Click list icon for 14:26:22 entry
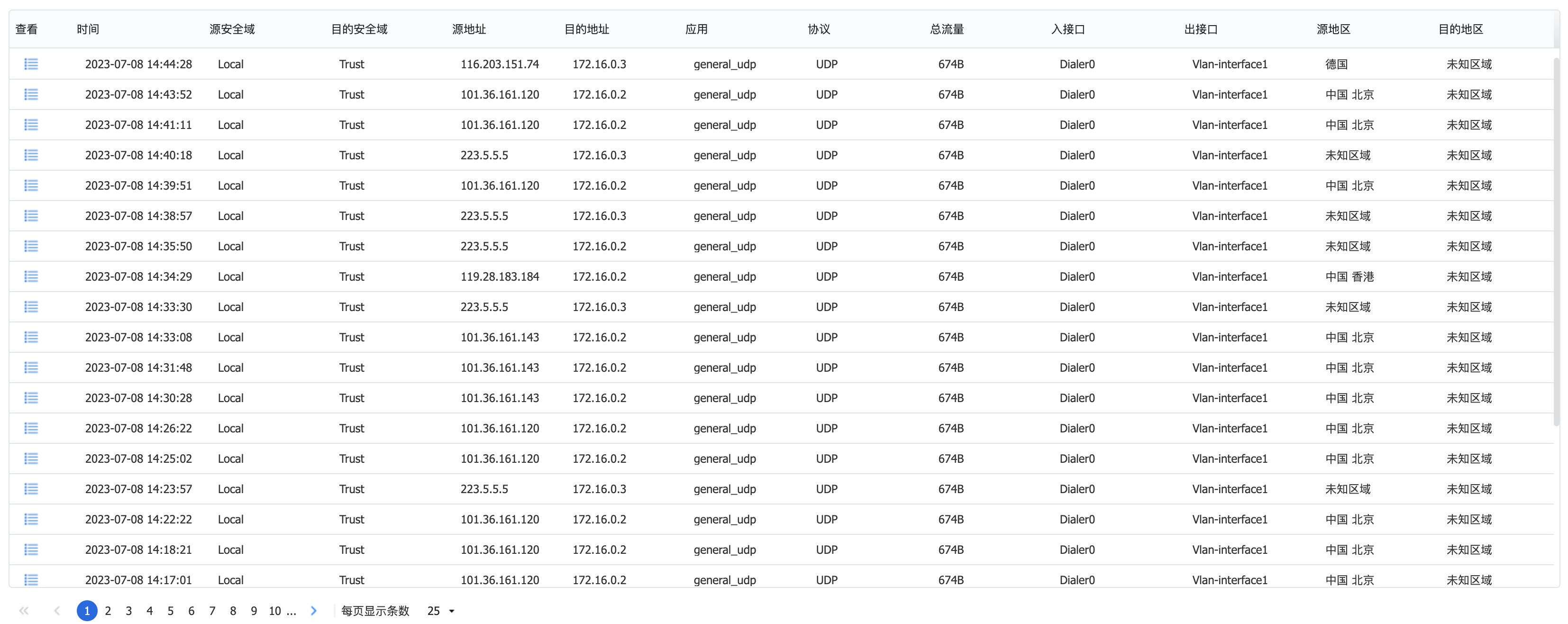 coord(31,428)
